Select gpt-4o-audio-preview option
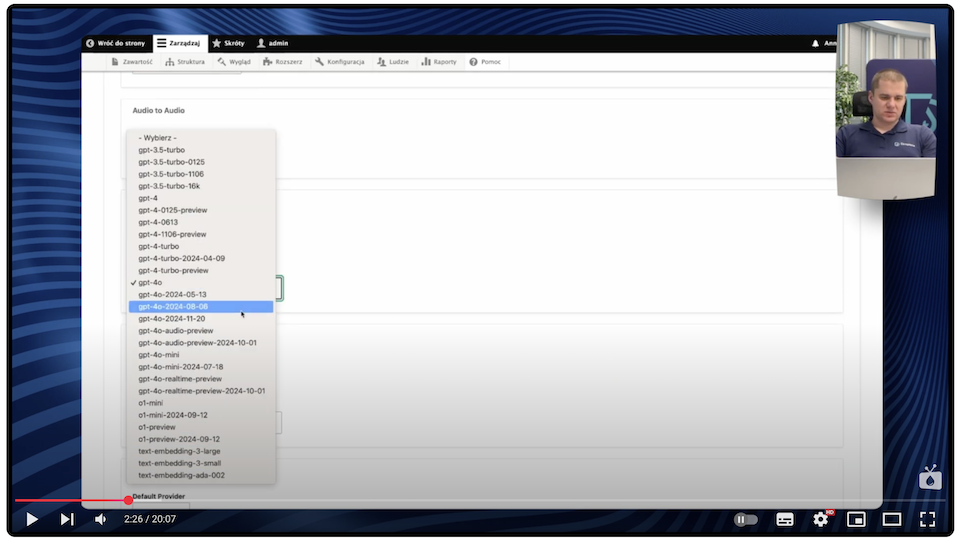The image size is (960, 543). [201, 331]
